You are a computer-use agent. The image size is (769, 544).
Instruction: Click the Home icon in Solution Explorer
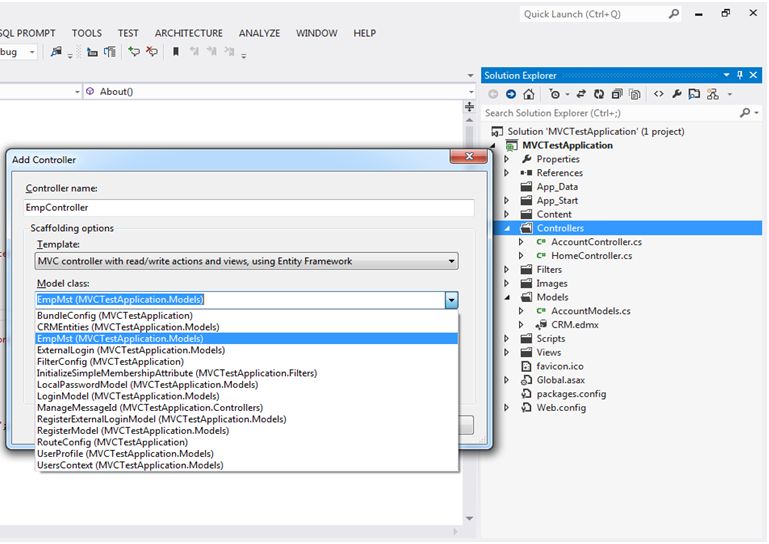pyautogui.click(x=529, y=94)
